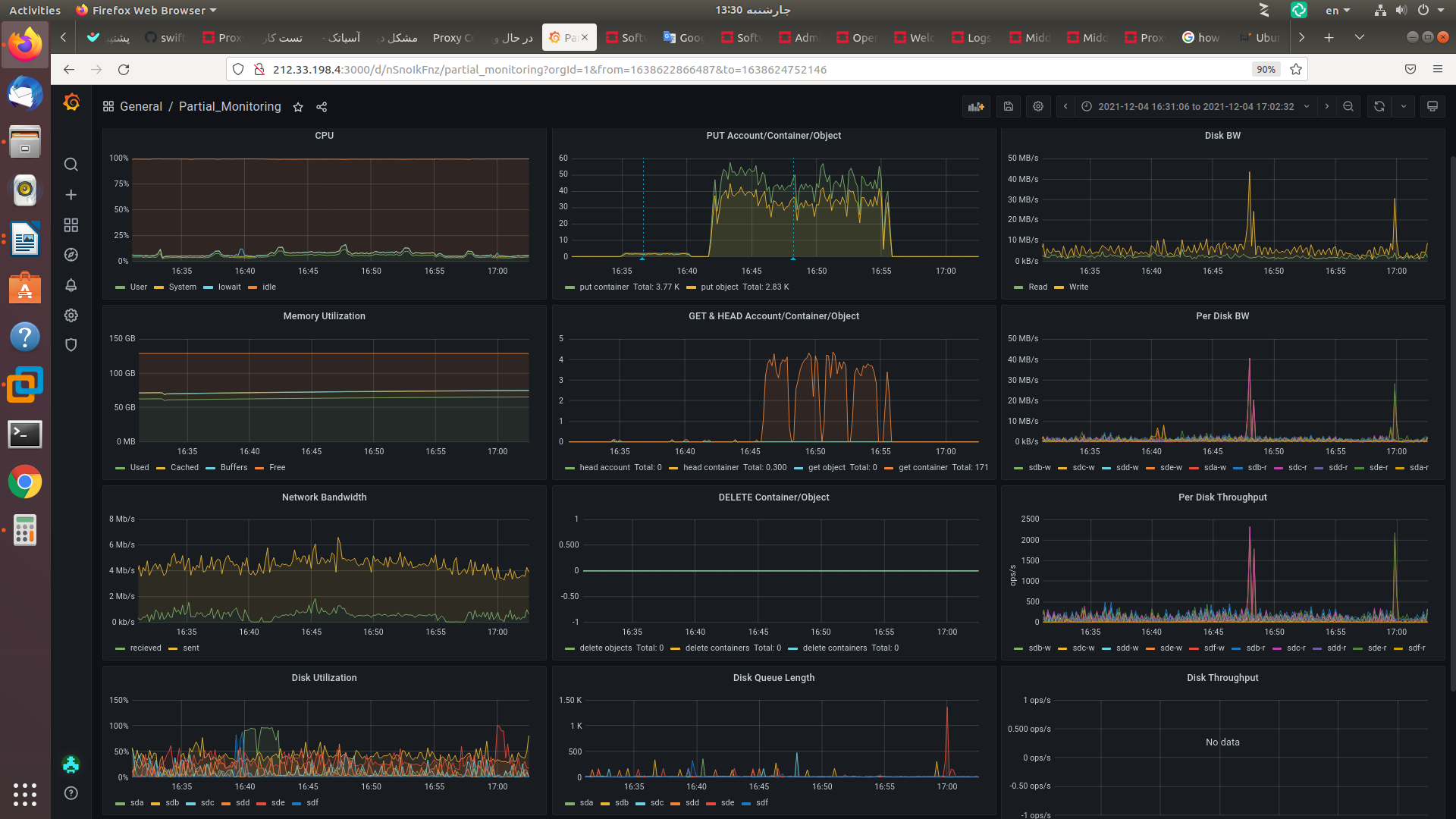
Task: Toggle Cached series in Memory Utilization legend
Action: (x=184, y=468)
